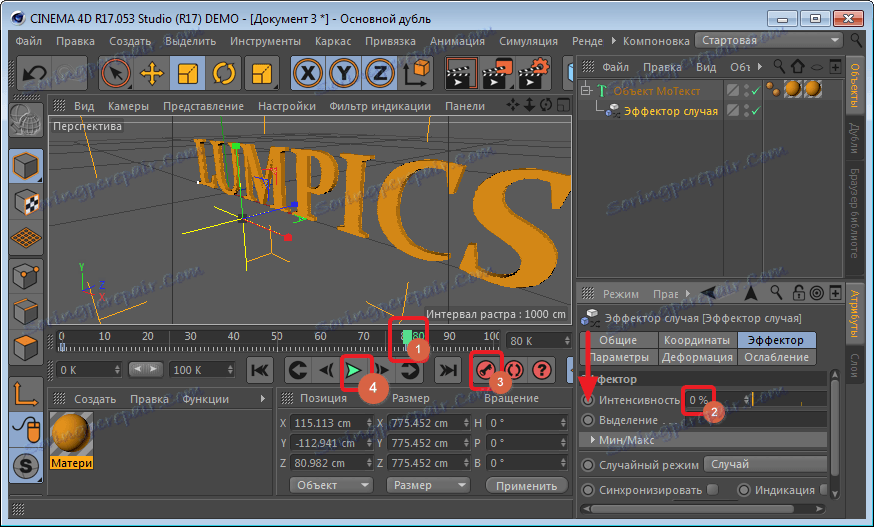Image resolution: width=874 pixels, height=527 pixels.
Task: Click Применить button
Action: pos(526,486)
